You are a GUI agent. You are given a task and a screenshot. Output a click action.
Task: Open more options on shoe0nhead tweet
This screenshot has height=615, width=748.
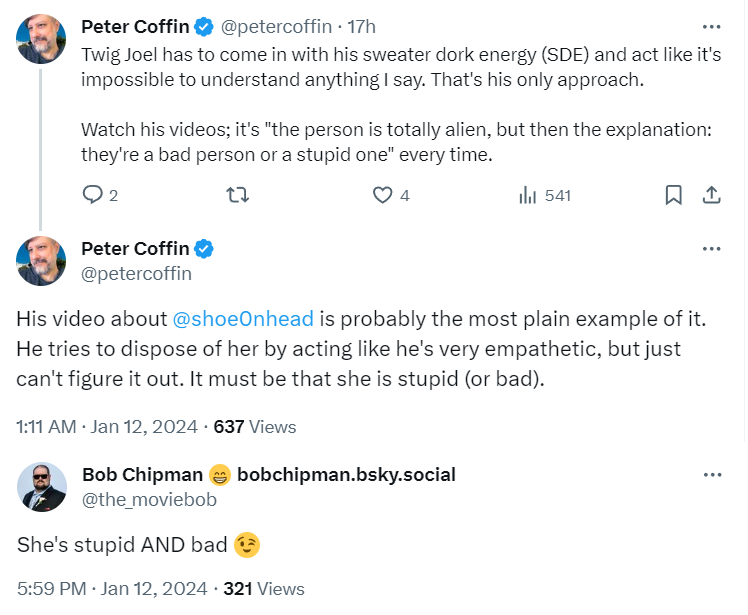pyautogui.click(x=712, y=248)
